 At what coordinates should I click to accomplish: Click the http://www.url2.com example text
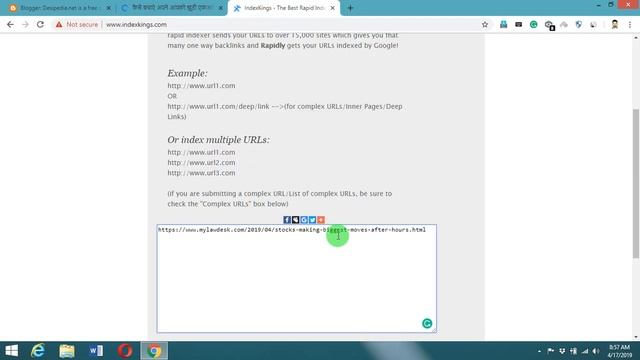coord(201,162)
